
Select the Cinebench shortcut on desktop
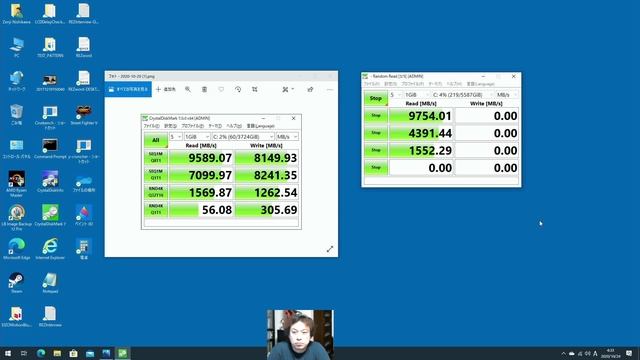tap(50, 117)
